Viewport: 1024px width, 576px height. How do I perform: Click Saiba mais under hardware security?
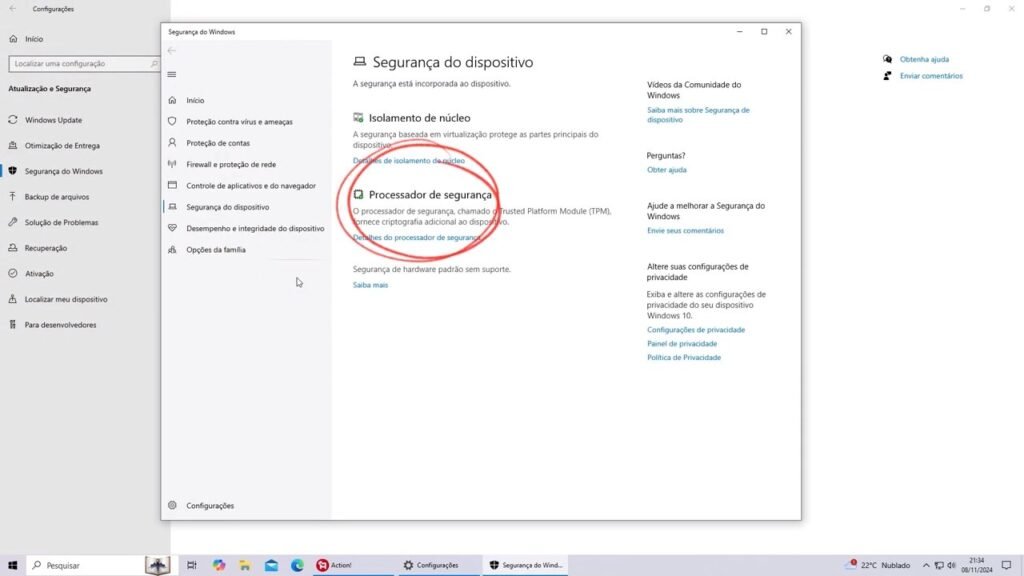point(370,285)
